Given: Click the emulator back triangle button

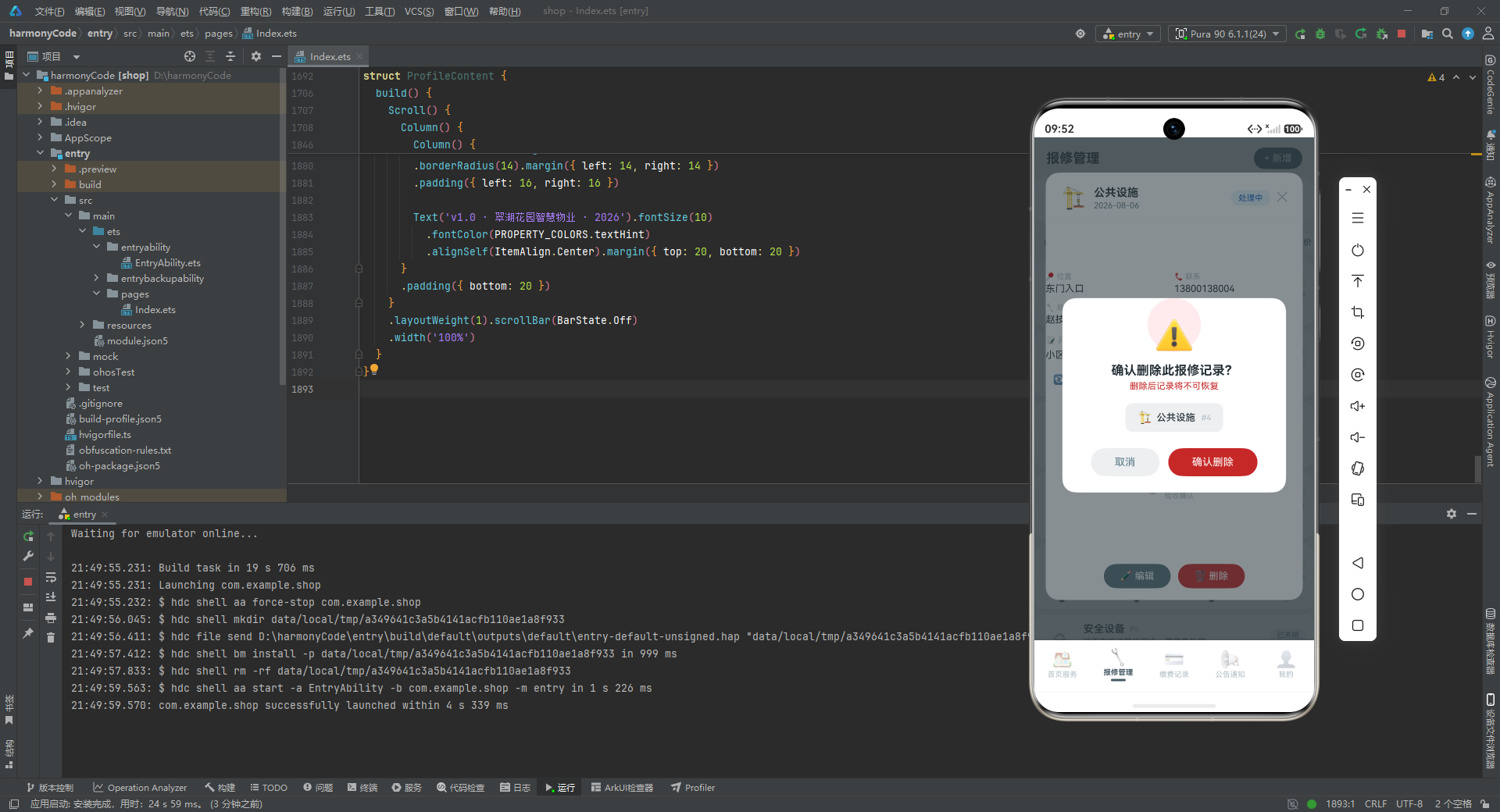Looking at the screenshot, I should click(x=1358, y=563).
